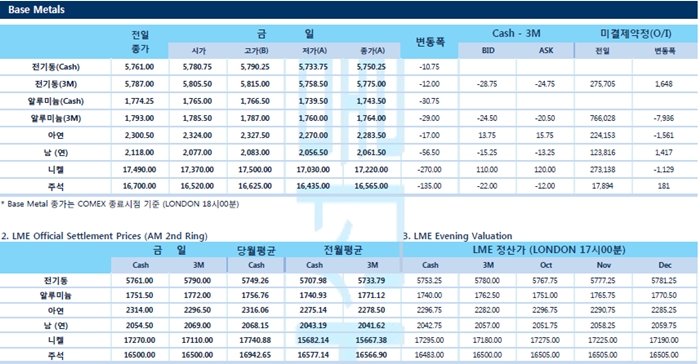Select the '종가(A)' column header

coord(372,51)
